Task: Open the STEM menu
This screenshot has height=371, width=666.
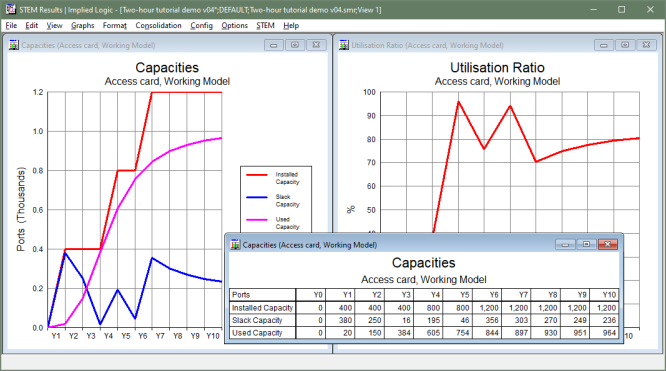Action: pyautogui.click(x=265, y=25)
